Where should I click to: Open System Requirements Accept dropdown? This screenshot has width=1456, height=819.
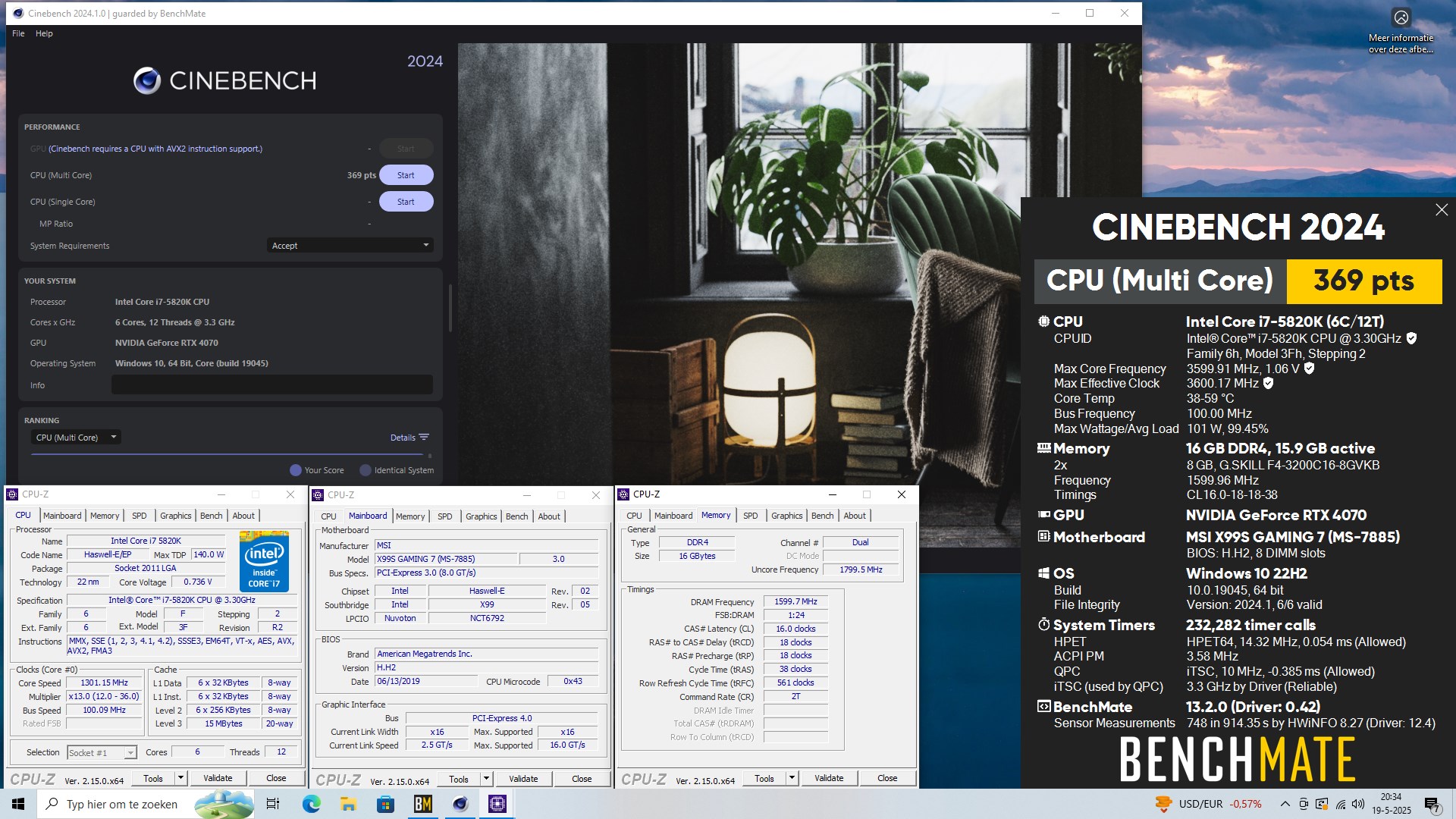coord(350,246)
